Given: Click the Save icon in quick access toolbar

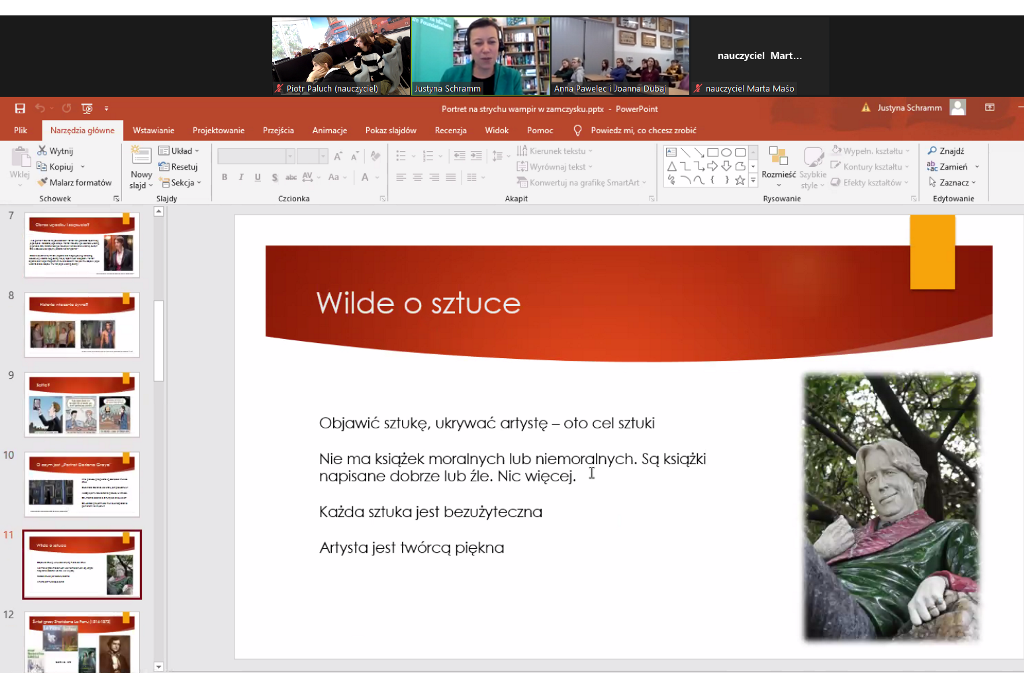Looking at the screenshot, I should click(x=19, y=109).
